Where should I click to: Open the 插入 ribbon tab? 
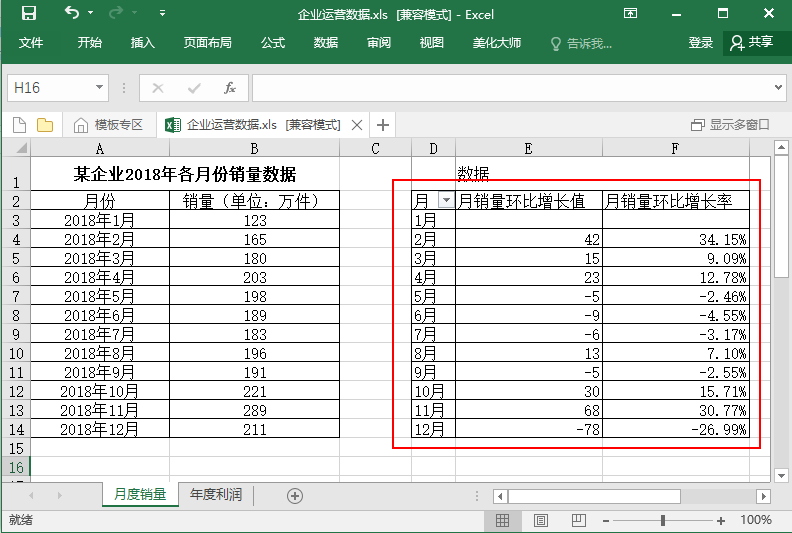[x=143, y=43]
